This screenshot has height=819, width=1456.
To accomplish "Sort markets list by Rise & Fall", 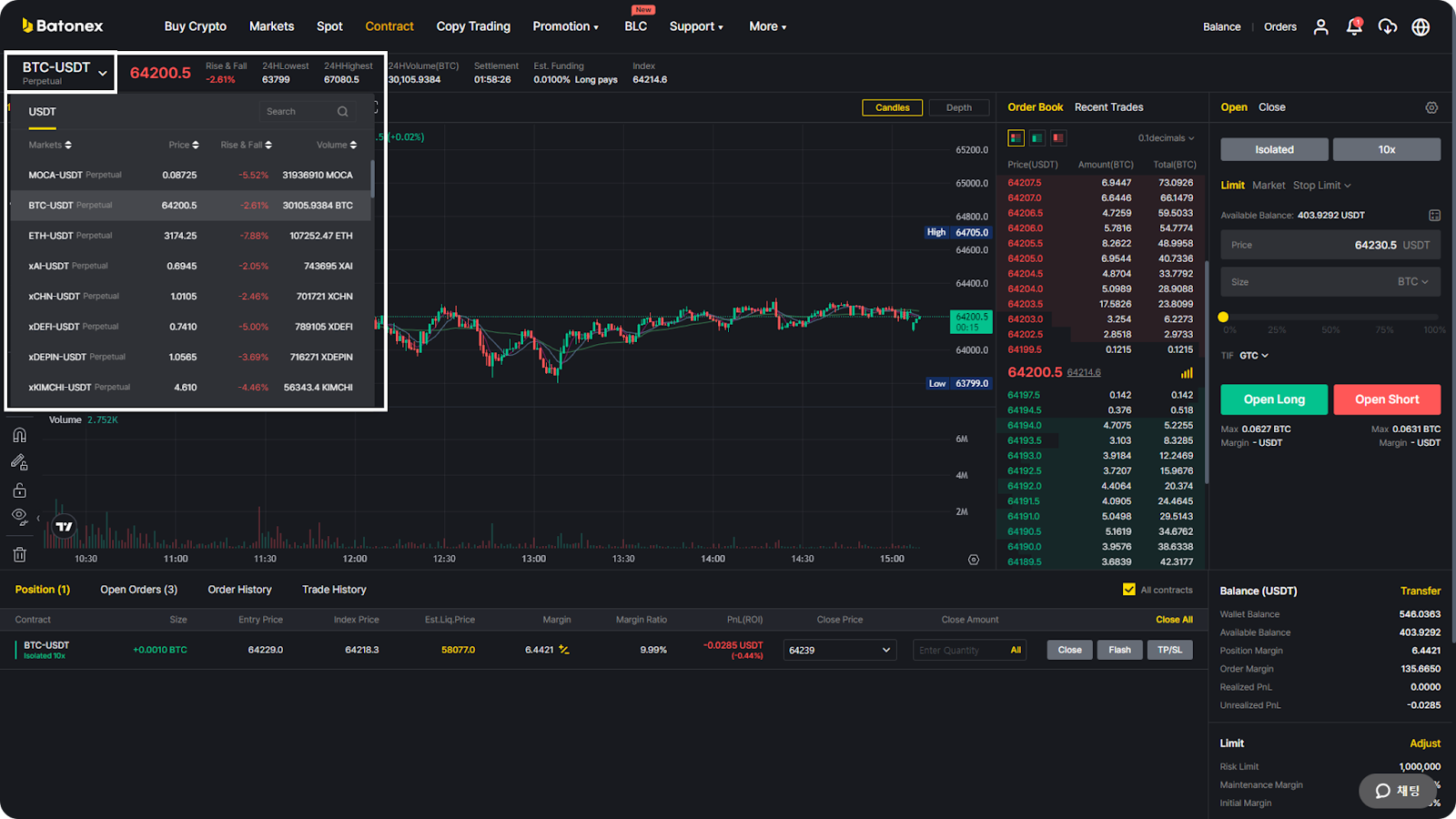I will click(x=246, y=145).
